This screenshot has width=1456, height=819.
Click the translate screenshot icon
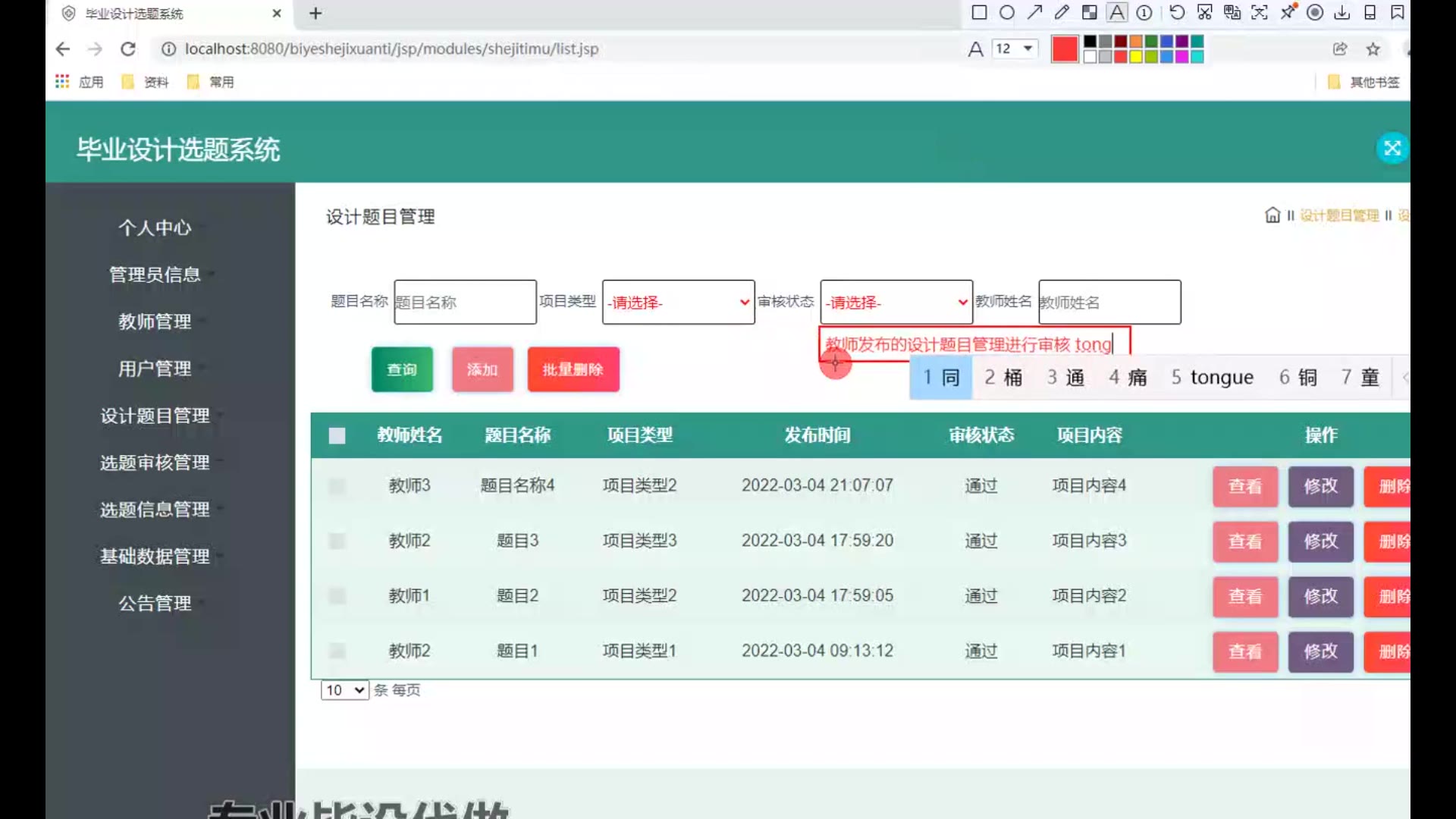1232,12
